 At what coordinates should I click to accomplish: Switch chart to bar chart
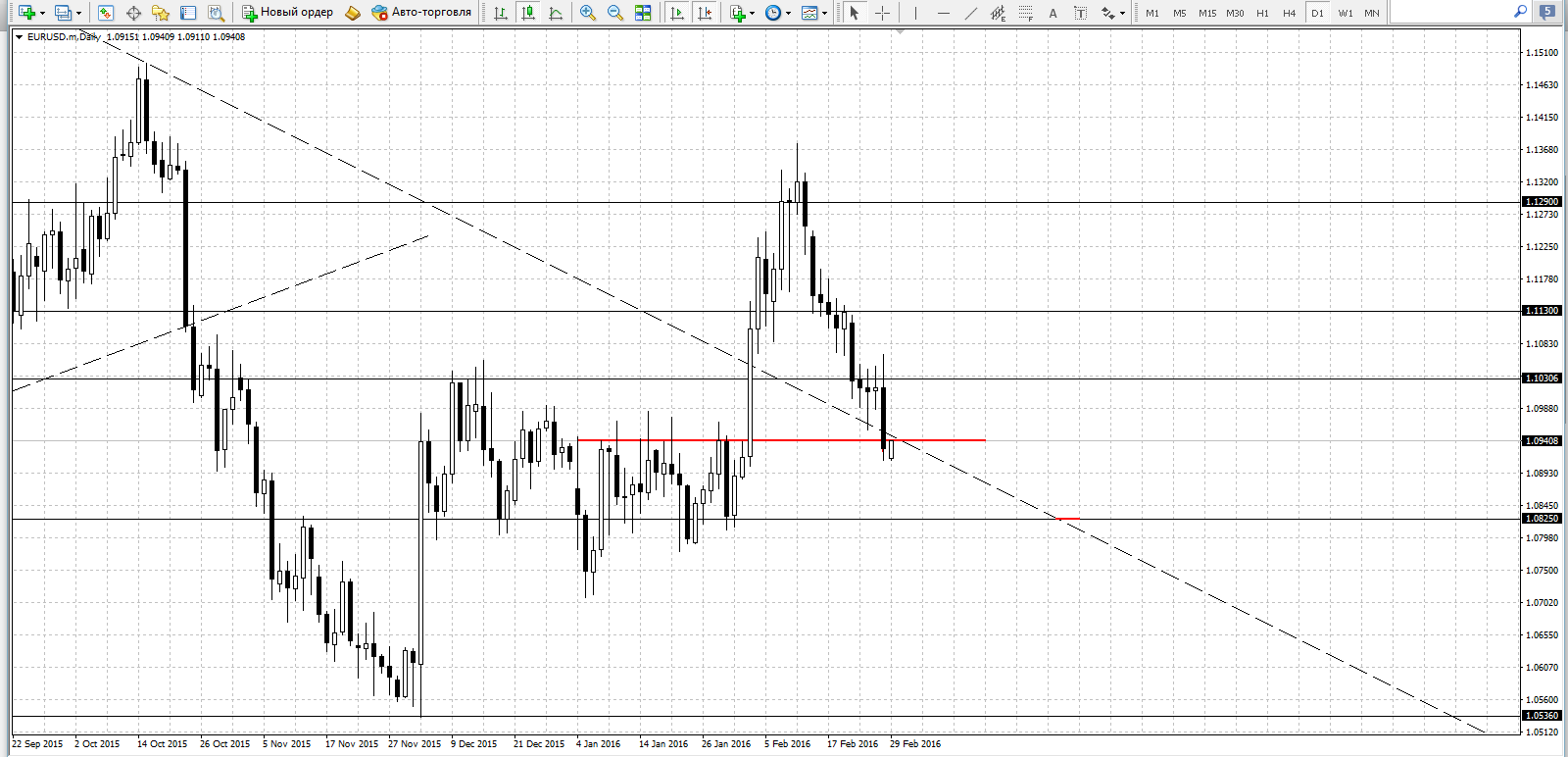[x=501, y=13]
